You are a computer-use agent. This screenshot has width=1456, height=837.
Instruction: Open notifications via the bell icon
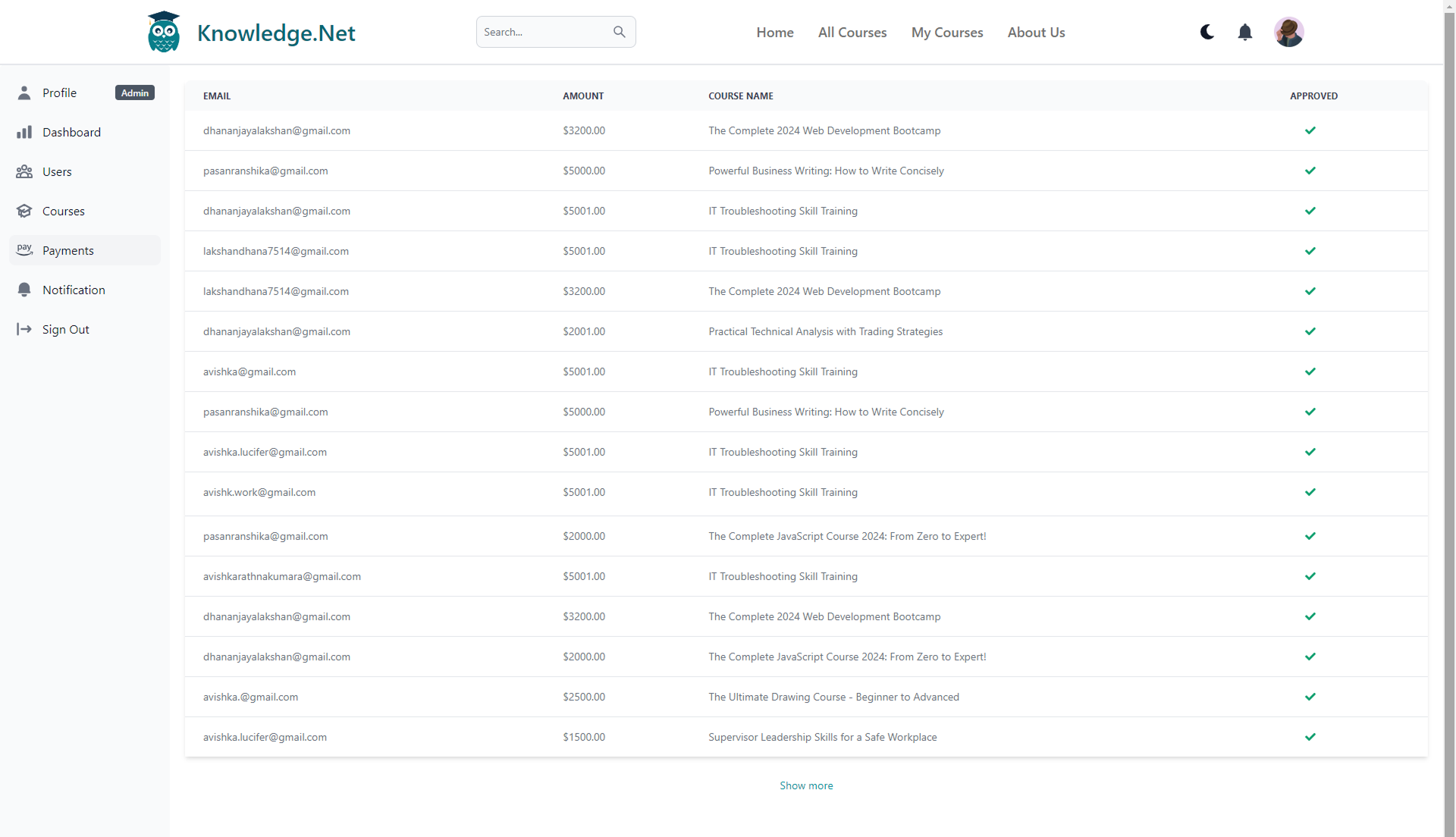1244,32
